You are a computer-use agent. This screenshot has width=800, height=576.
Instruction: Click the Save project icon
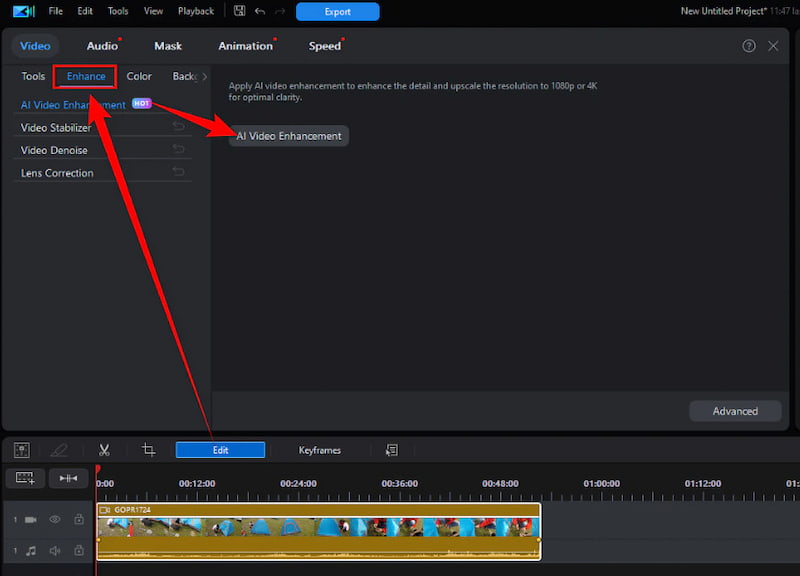[x=239, y=10]
